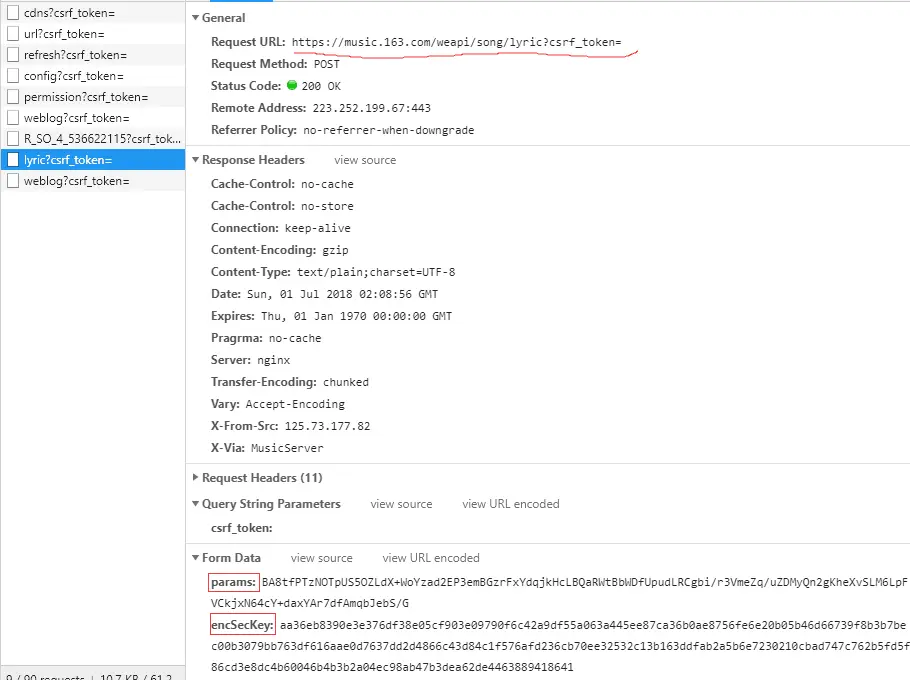910x680 pixels.
Task: Click the Cache-Control no-store value
Action: [x=327, y=207]
